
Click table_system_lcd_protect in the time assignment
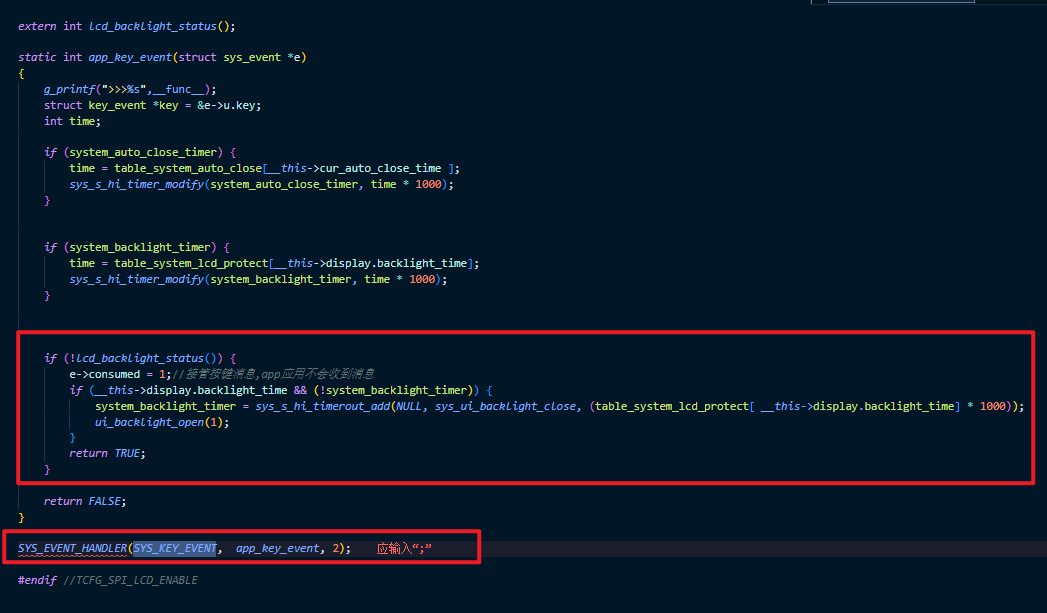pos(192,263)
